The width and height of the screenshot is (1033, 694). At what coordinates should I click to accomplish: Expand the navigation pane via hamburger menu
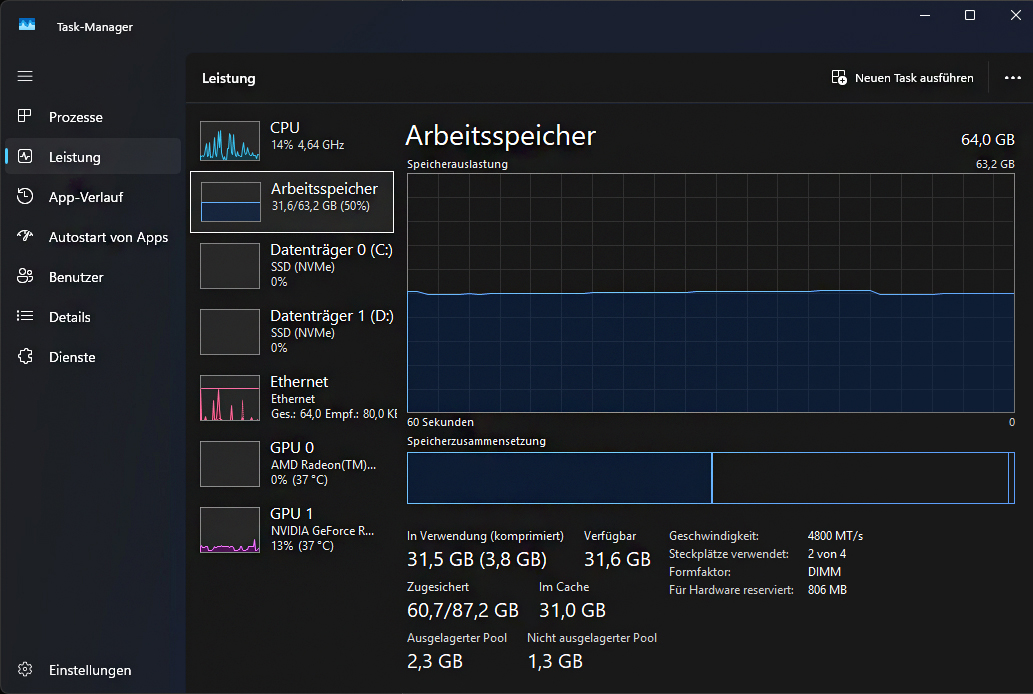25,76
